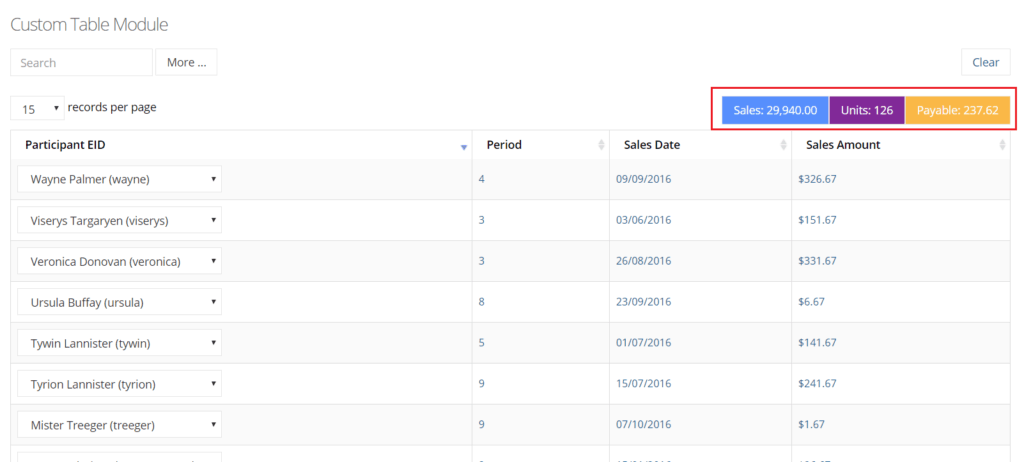This screenshot has width=1024, height=462.
Task: Sort by Participant EID column arrow
Action: [x=464, y=147]
